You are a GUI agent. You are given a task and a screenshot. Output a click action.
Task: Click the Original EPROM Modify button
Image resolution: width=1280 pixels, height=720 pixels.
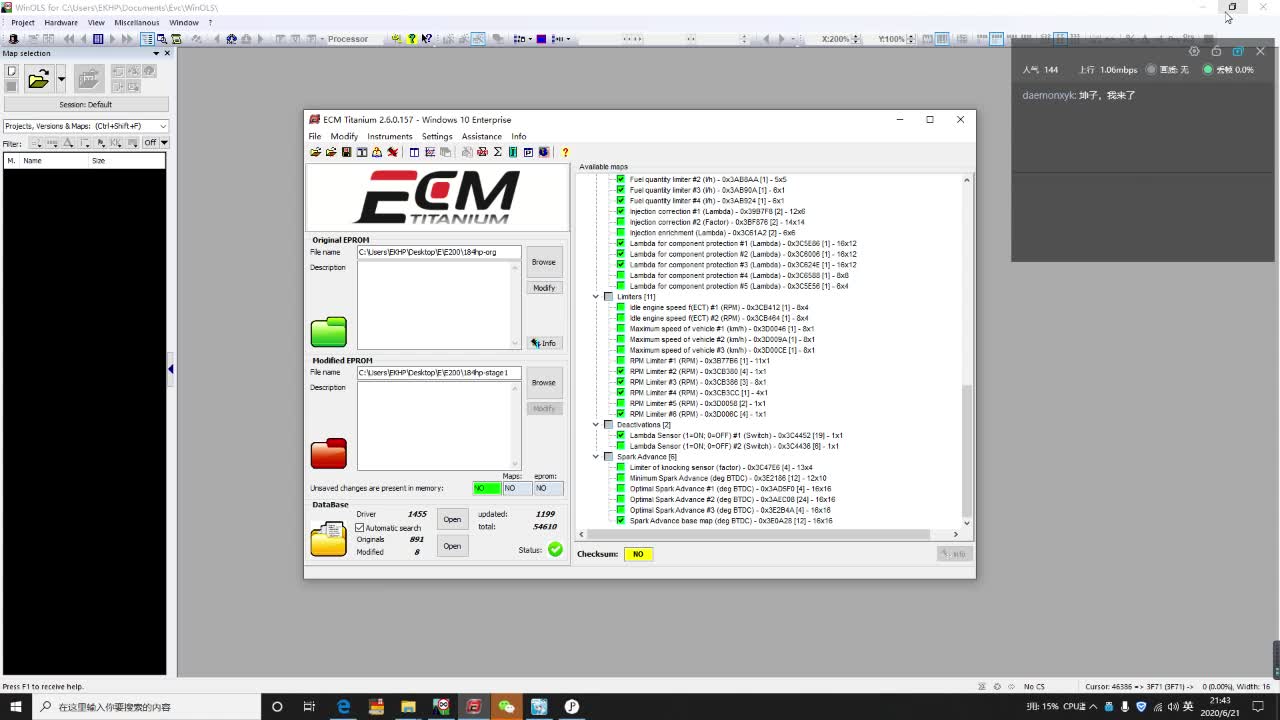point(544,288)
